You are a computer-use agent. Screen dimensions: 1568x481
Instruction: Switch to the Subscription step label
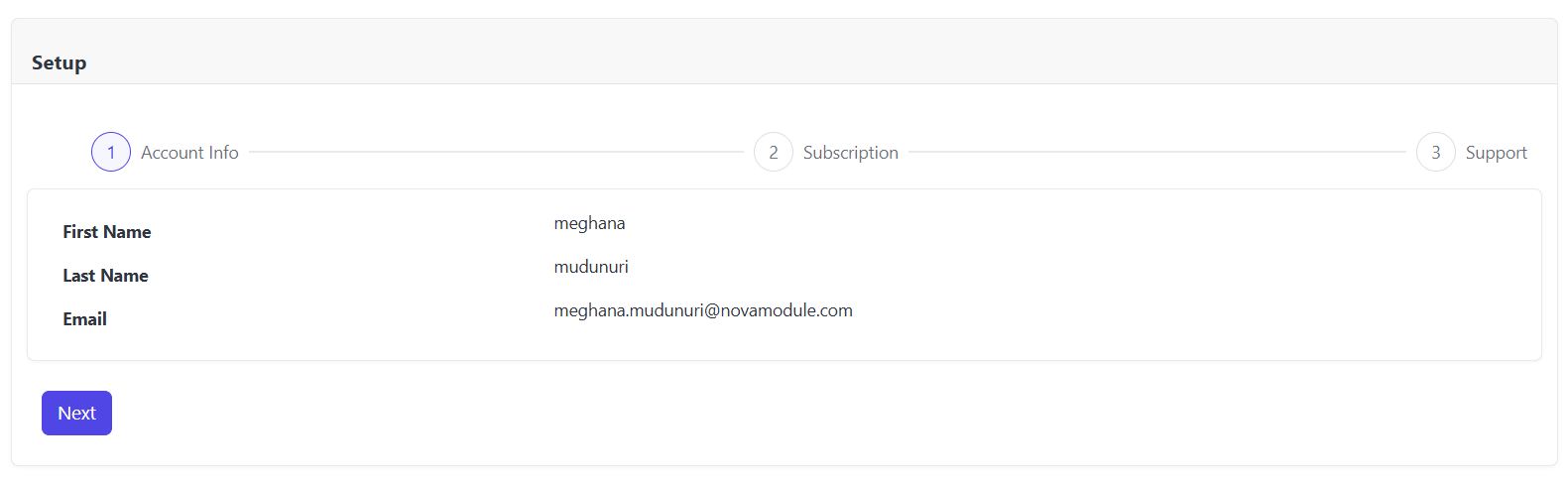click(850, 153)
